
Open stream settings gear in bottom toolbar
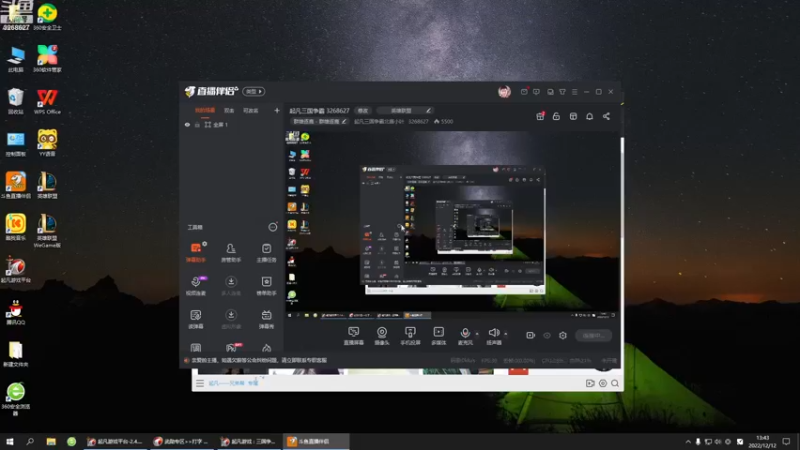(563, 335)
